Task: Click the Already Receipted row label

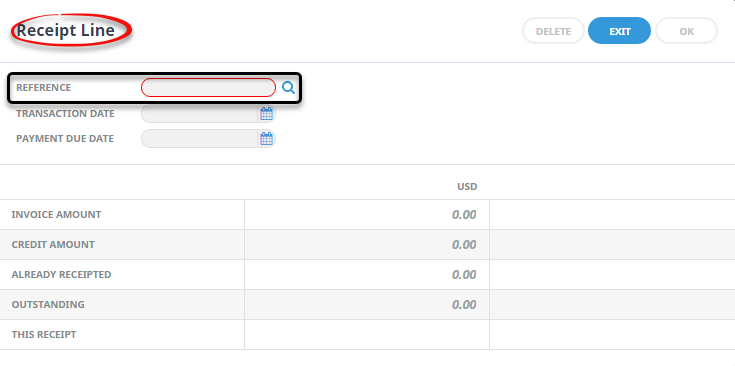Action: coord(61,275)
